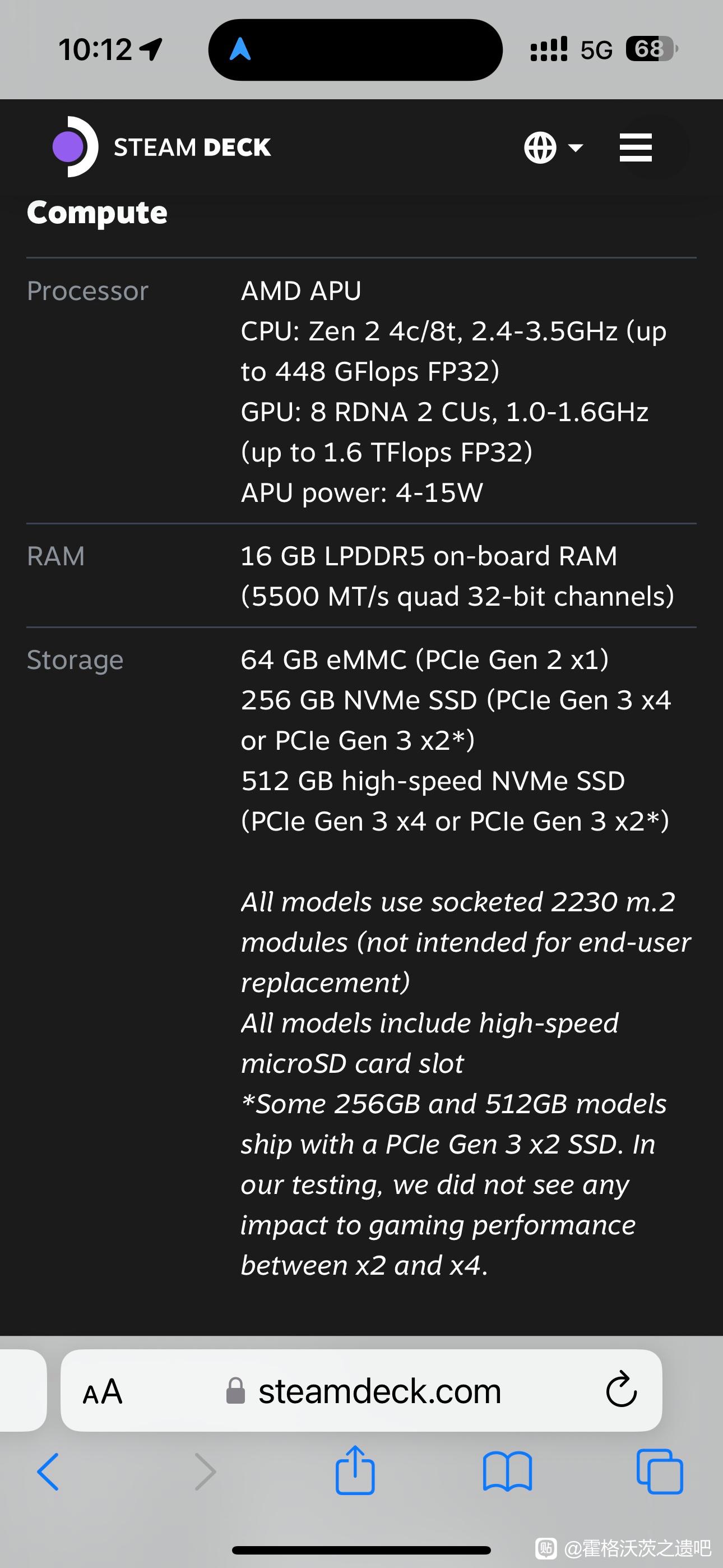This screenshot has height=1568, width=723.
Task: Tap the adjacent tab card at left edge
Action: click(22, 1390)
